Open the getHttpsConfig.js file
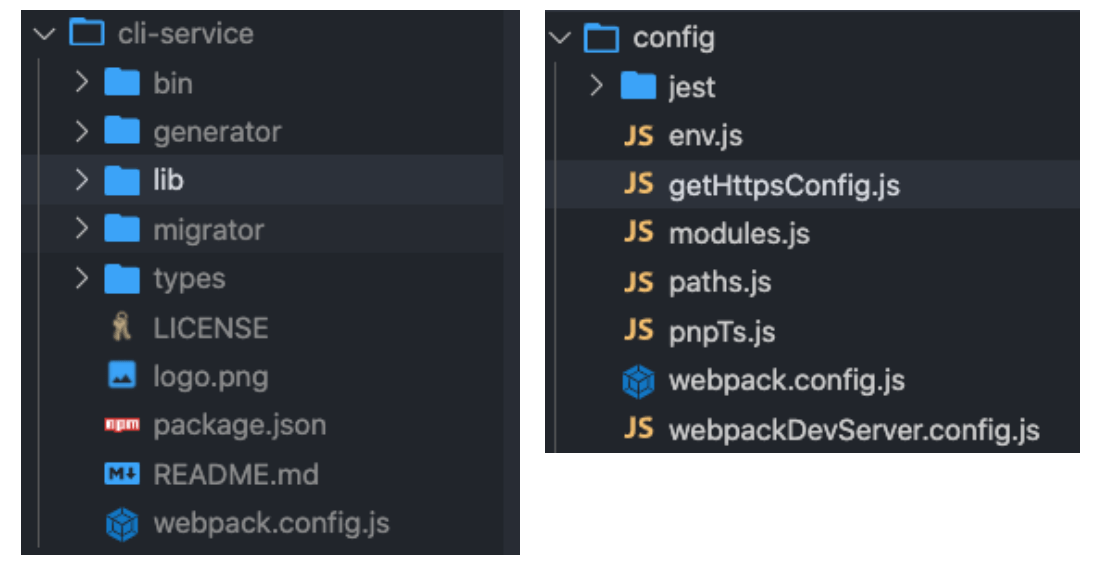The image size is (1096, 568). click(x=784, y=185)
